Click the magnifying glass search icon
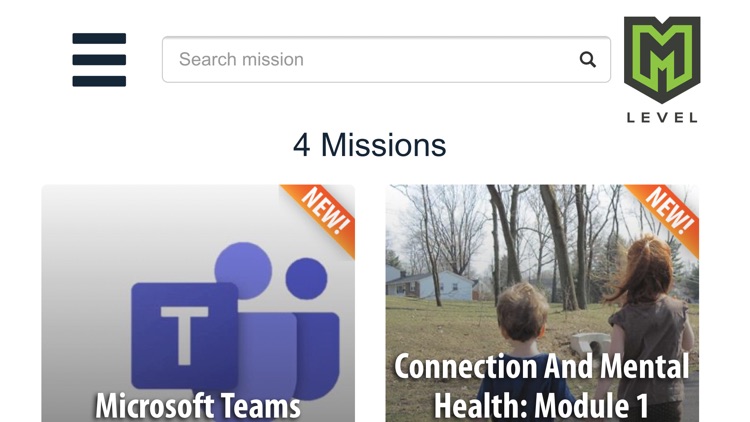This screenshot has height=422, width=750. pos(587,60)
